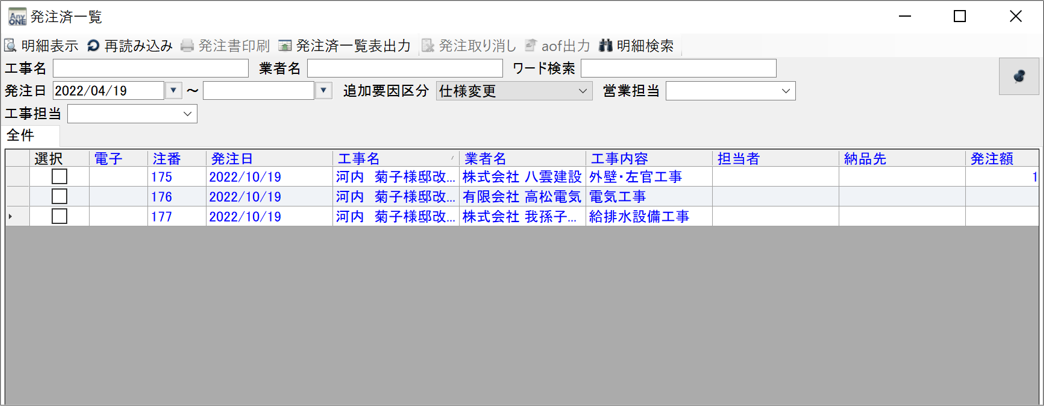Sort by 担当者 column header
The height and width of the screenshot is (406, 1044).
pos(776,158)
